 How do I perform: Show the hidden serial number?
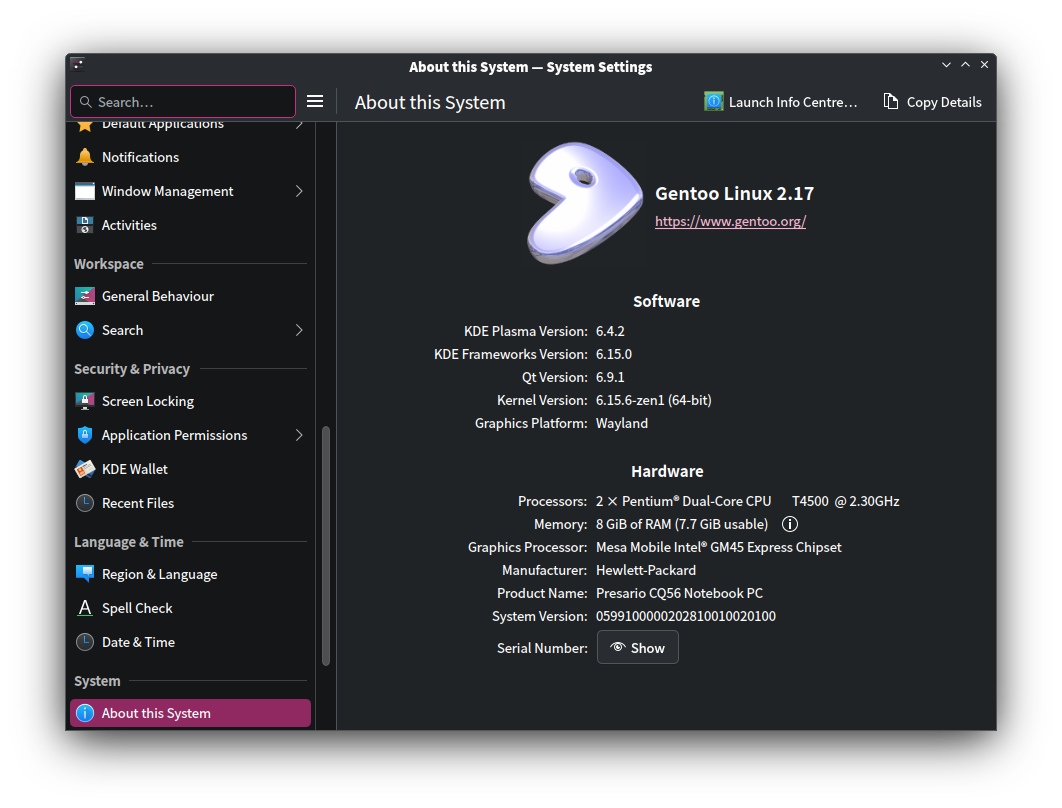[637, 647]
